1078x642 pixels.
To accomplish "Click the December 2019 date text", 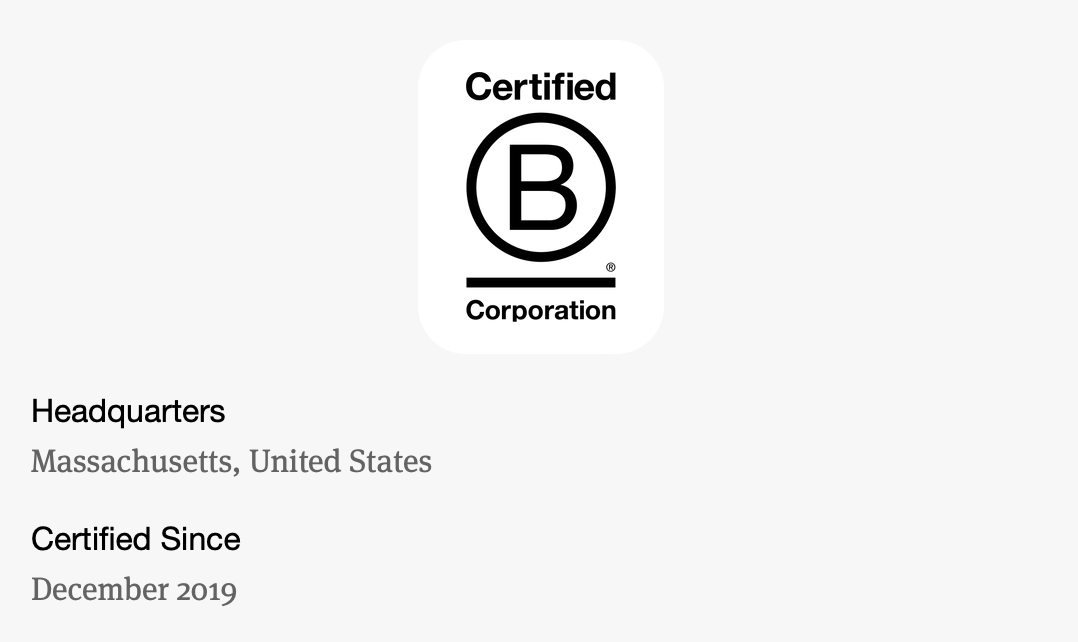I will coord(134,589).
